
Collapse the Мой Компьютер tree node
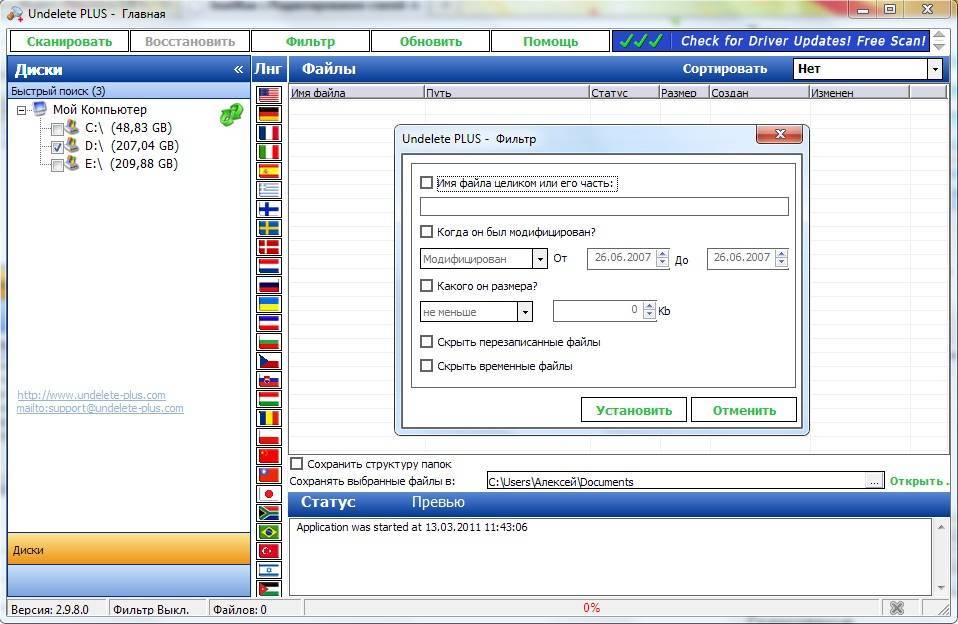tap(22, 111)
